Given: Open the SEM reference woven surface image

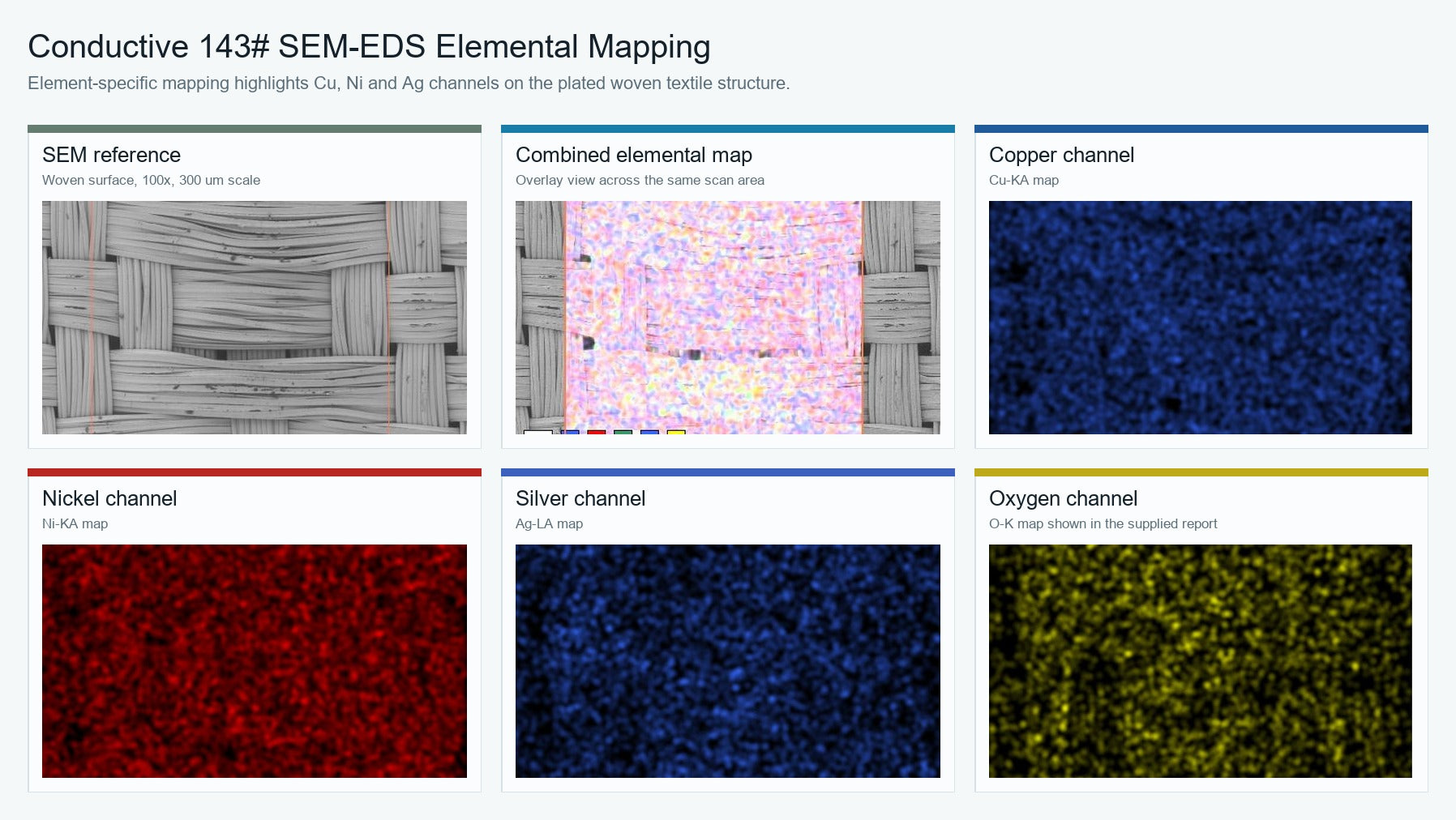Looking at the screenshot, I should pyautogui.click(x=255, y=318).
